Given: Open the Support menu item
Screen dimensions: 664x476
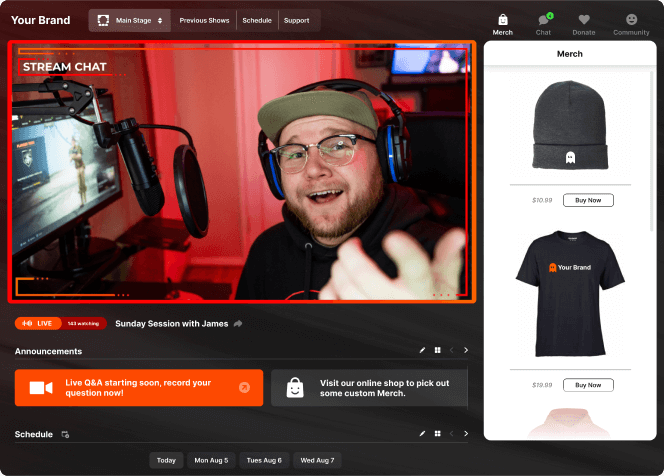Looking at the screenshot, I should tap(296, 20).
